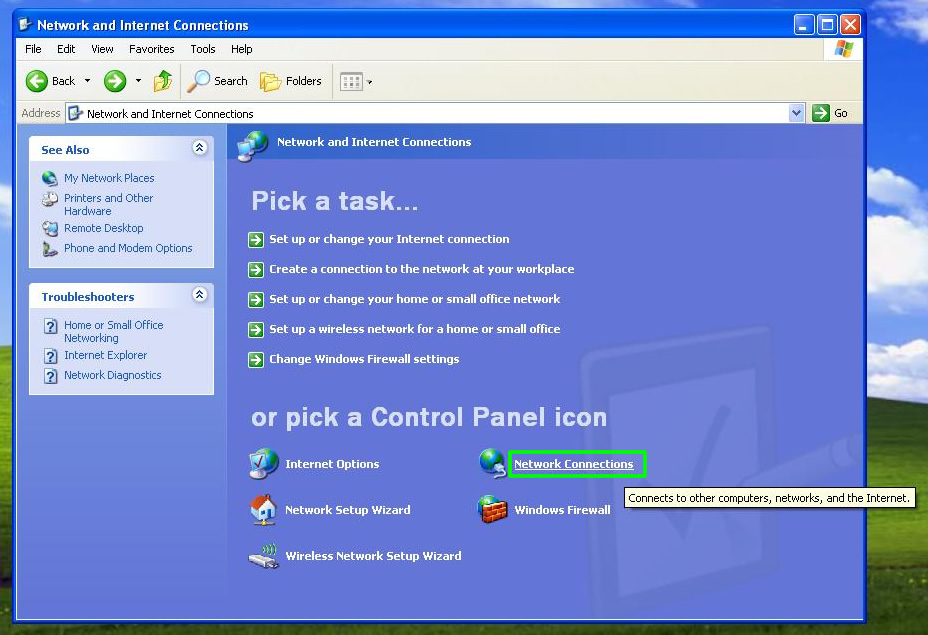Open the Forward history dropdown arrow

click(x=138, y=81)
